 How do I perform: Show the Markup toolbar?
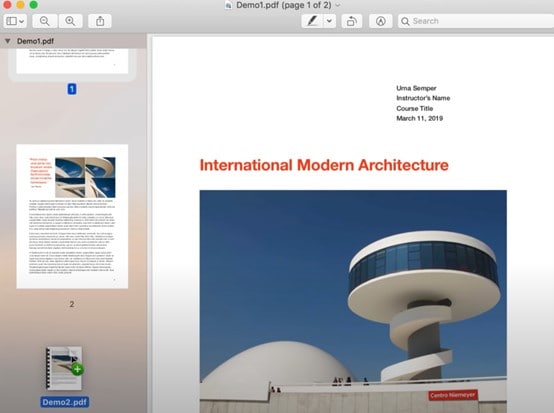pos(381,21)
